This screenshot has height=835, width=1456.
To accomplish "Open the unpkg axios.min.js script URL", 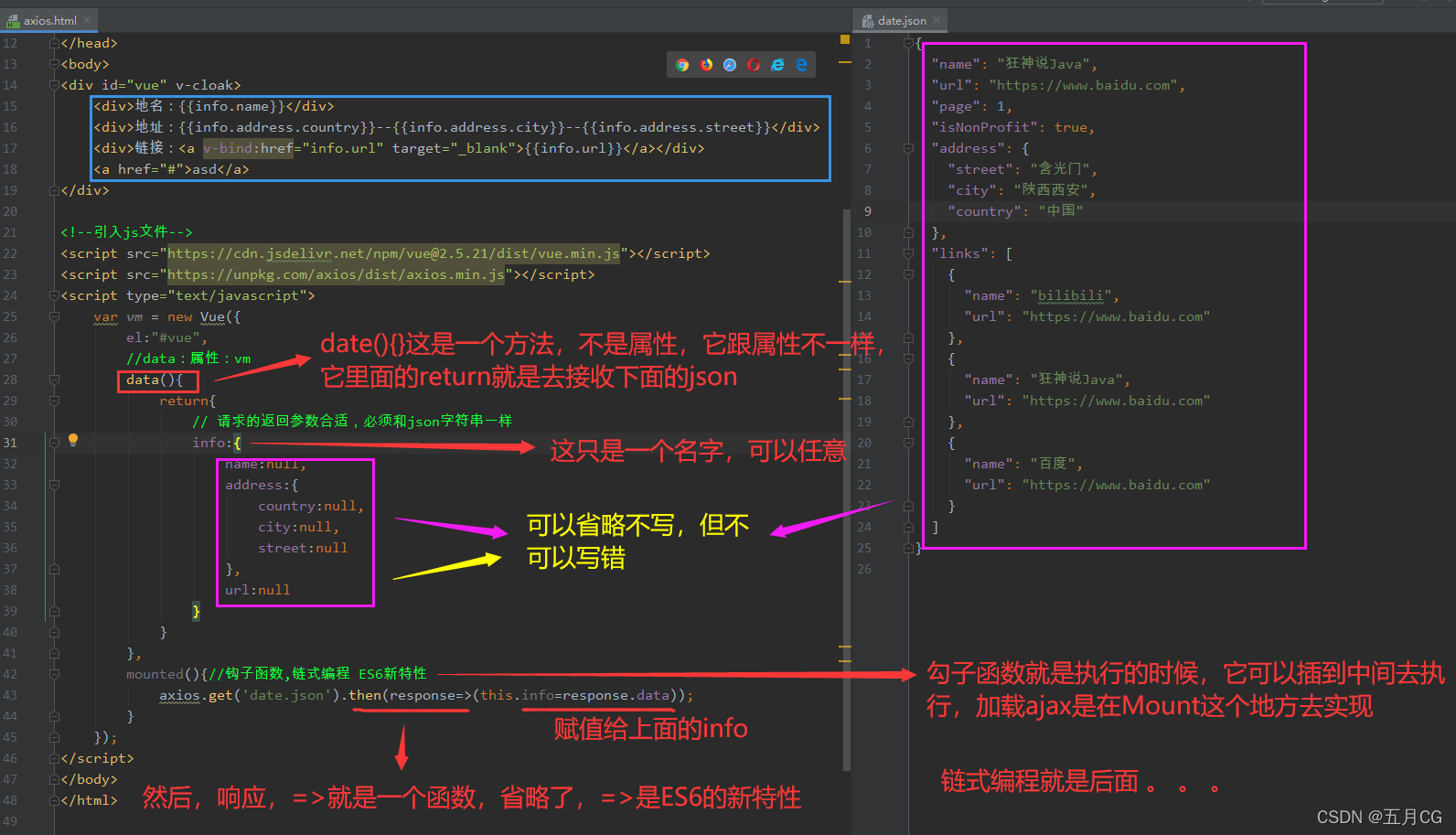I will pyautogui.click(x=336, y=274).
